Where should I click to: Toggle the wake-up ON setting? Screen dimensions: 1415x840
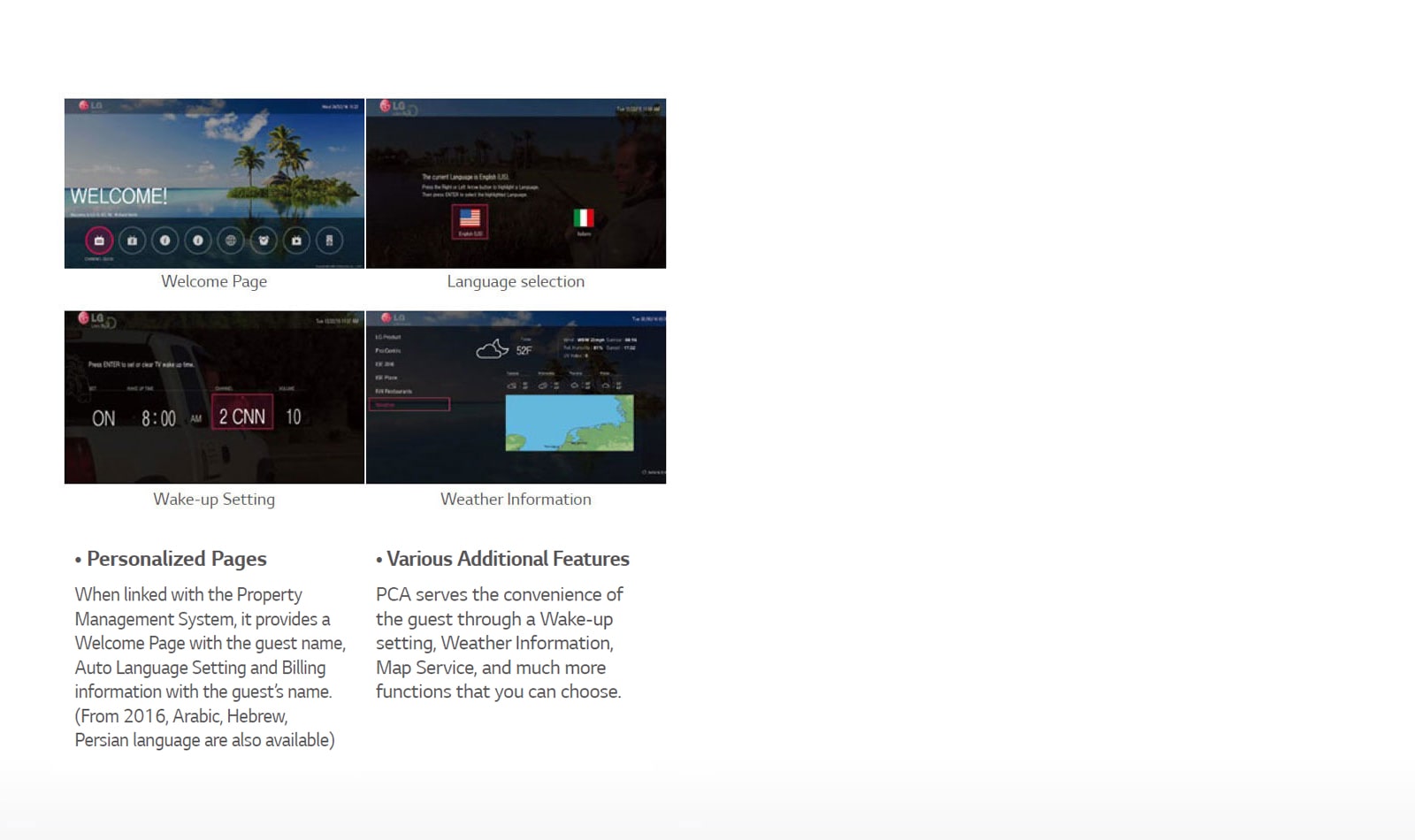tap(103, 418)
